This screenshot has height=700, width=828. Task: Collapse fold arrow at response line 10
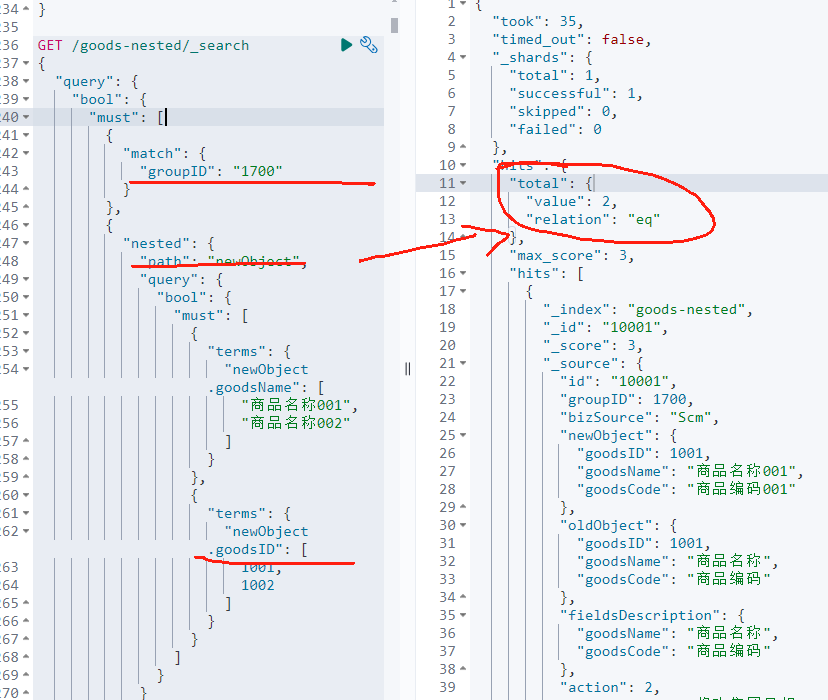coord(463,165)
